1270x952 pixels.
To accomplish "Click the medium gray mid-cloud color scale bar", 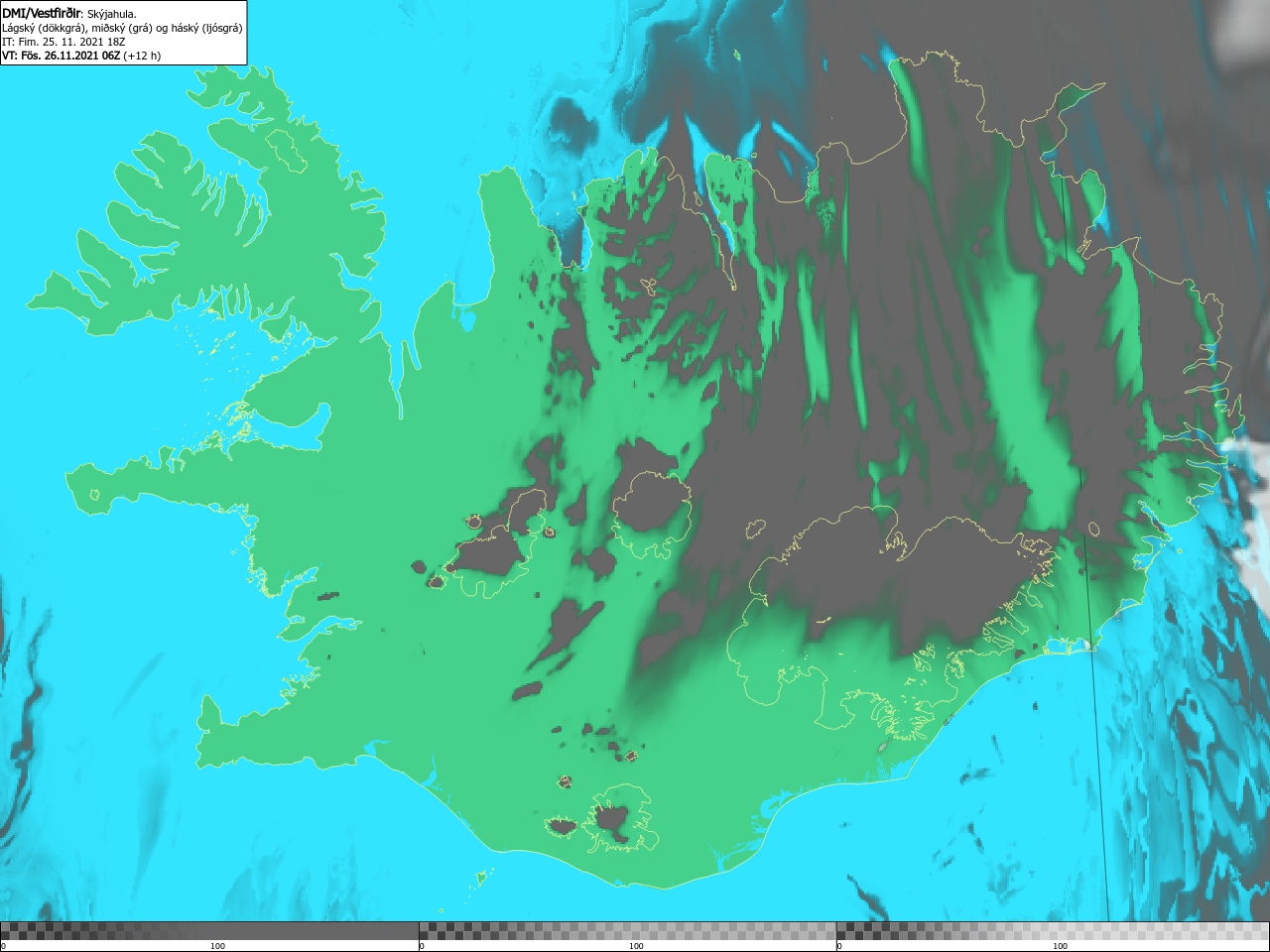I will [x=627, y=931].
